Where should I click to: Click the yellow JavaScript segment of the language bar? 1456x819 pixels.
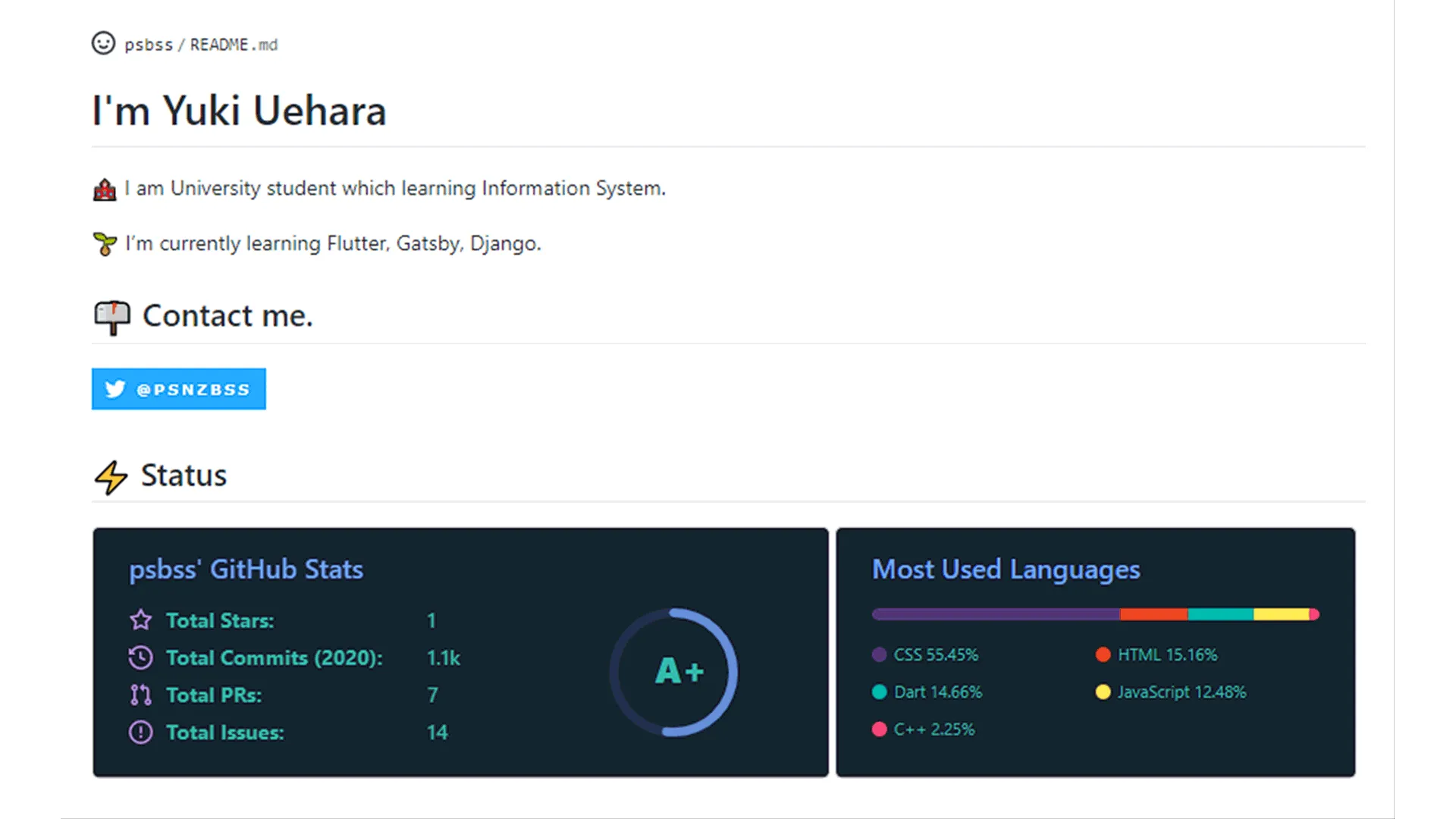(1281, 614)
